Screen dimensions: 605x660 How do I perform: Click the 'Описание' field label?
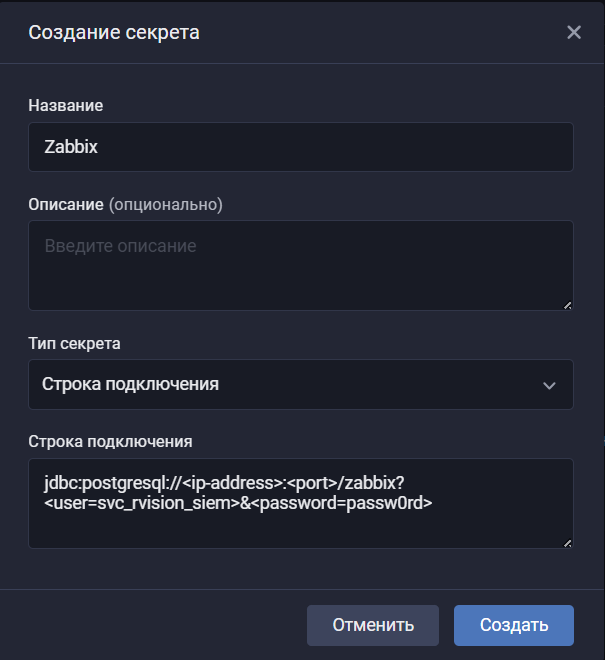[66, 204]
